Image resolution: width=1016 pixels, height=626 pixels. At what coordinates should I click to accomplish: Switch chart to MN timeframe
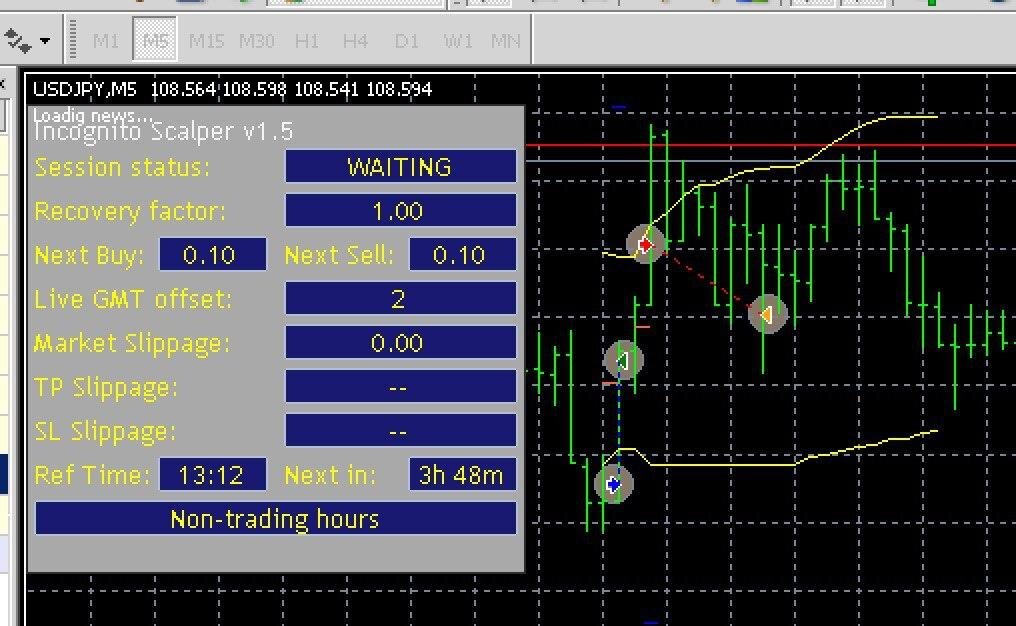(x=505, y=41)
